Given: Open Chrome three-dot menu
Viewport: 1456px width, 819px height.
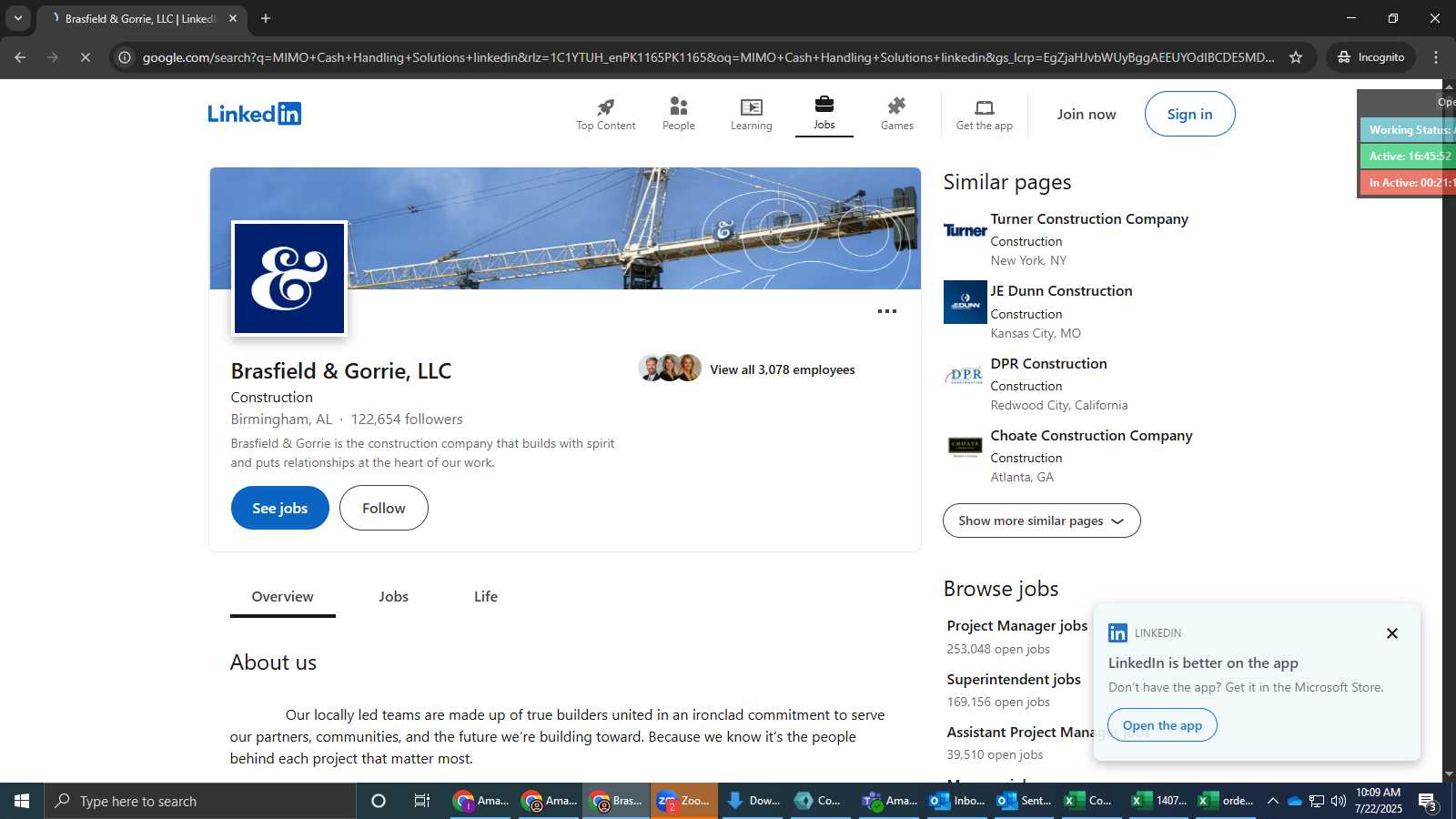Looking at the screenshot, I should click(x=1436, y=57).
